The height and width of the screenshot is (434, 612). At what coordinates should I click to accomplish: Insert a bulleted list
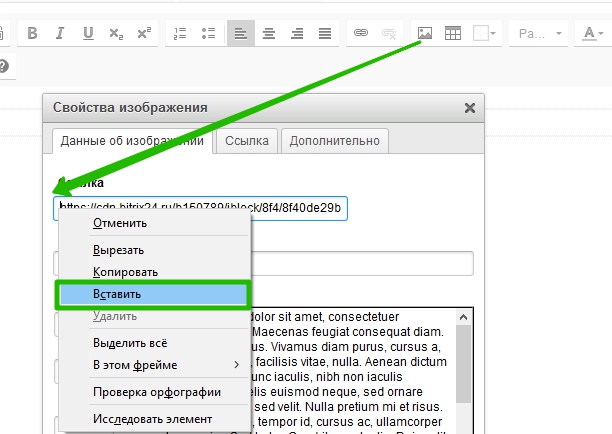tap(209, 33)
